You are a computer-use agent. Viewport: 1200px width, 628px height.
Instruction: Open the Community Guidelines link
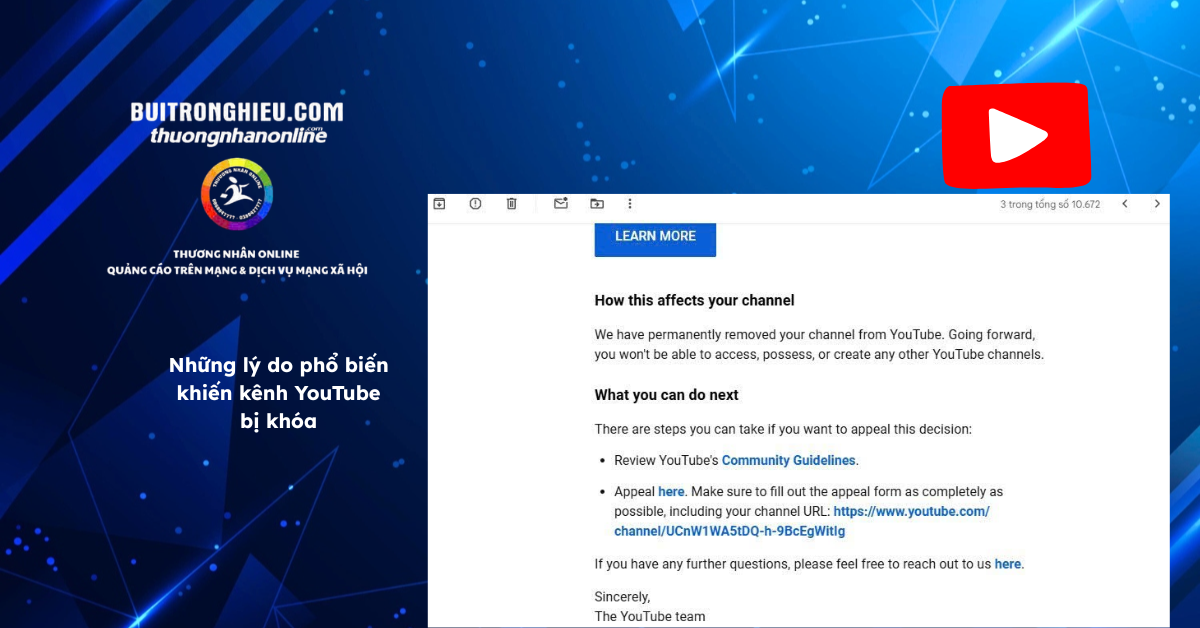point(789,461)
